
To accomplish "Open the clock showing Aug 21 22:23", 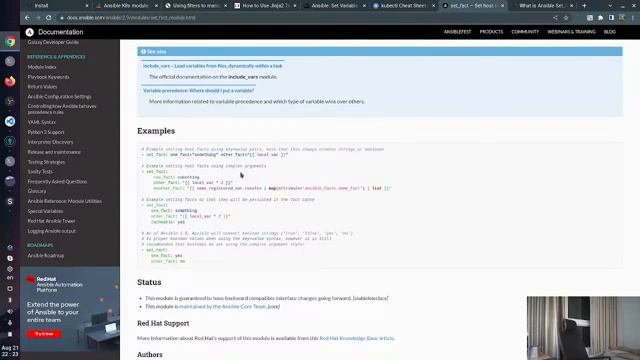I will point(10,351).
